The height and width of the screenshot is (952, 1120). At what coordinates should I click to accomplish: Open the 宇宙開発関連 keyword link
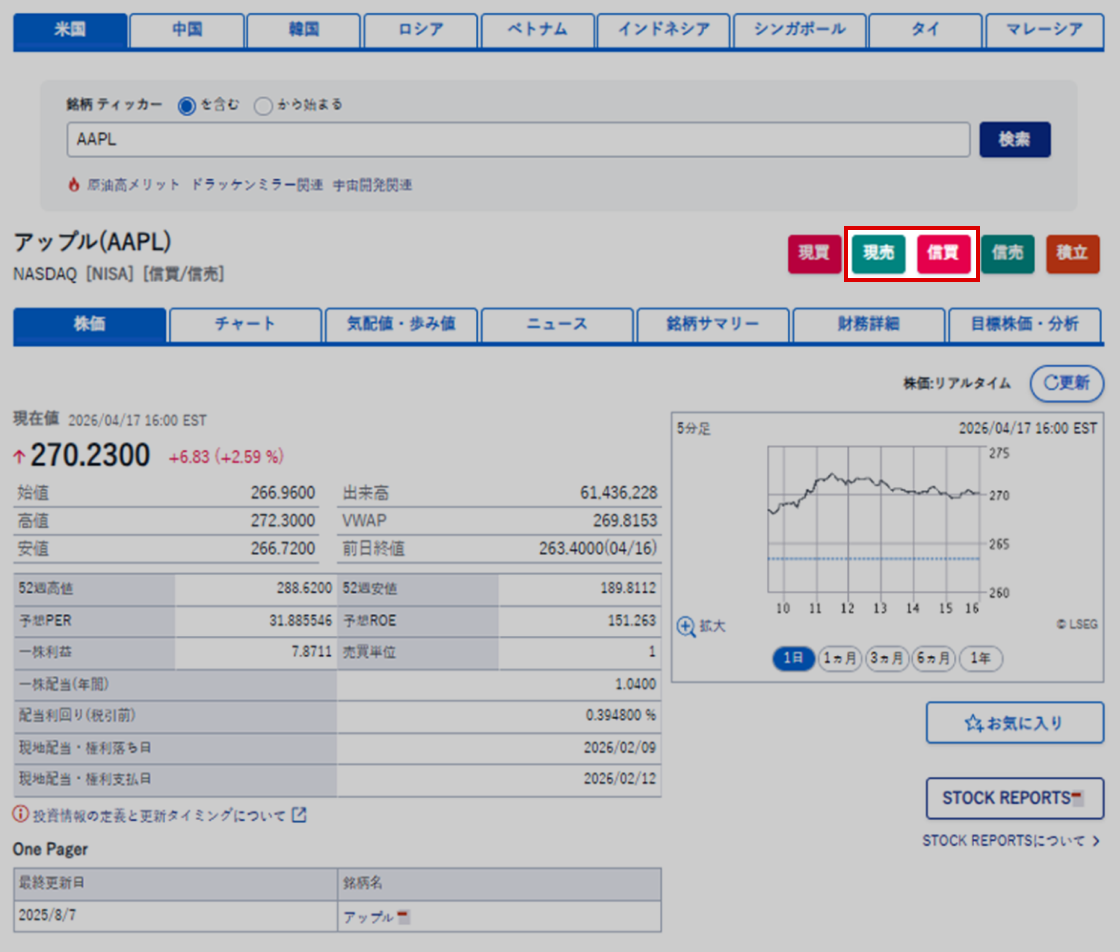click(x=372, y=185)
